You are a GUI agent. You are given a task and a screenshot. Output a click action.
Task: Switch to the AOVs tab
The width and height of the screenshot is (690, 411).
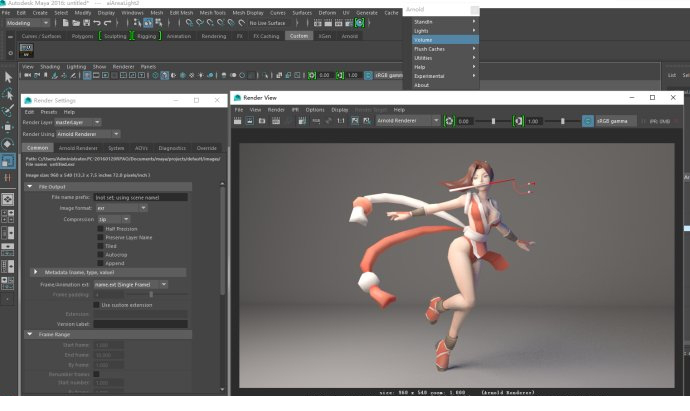141,148
